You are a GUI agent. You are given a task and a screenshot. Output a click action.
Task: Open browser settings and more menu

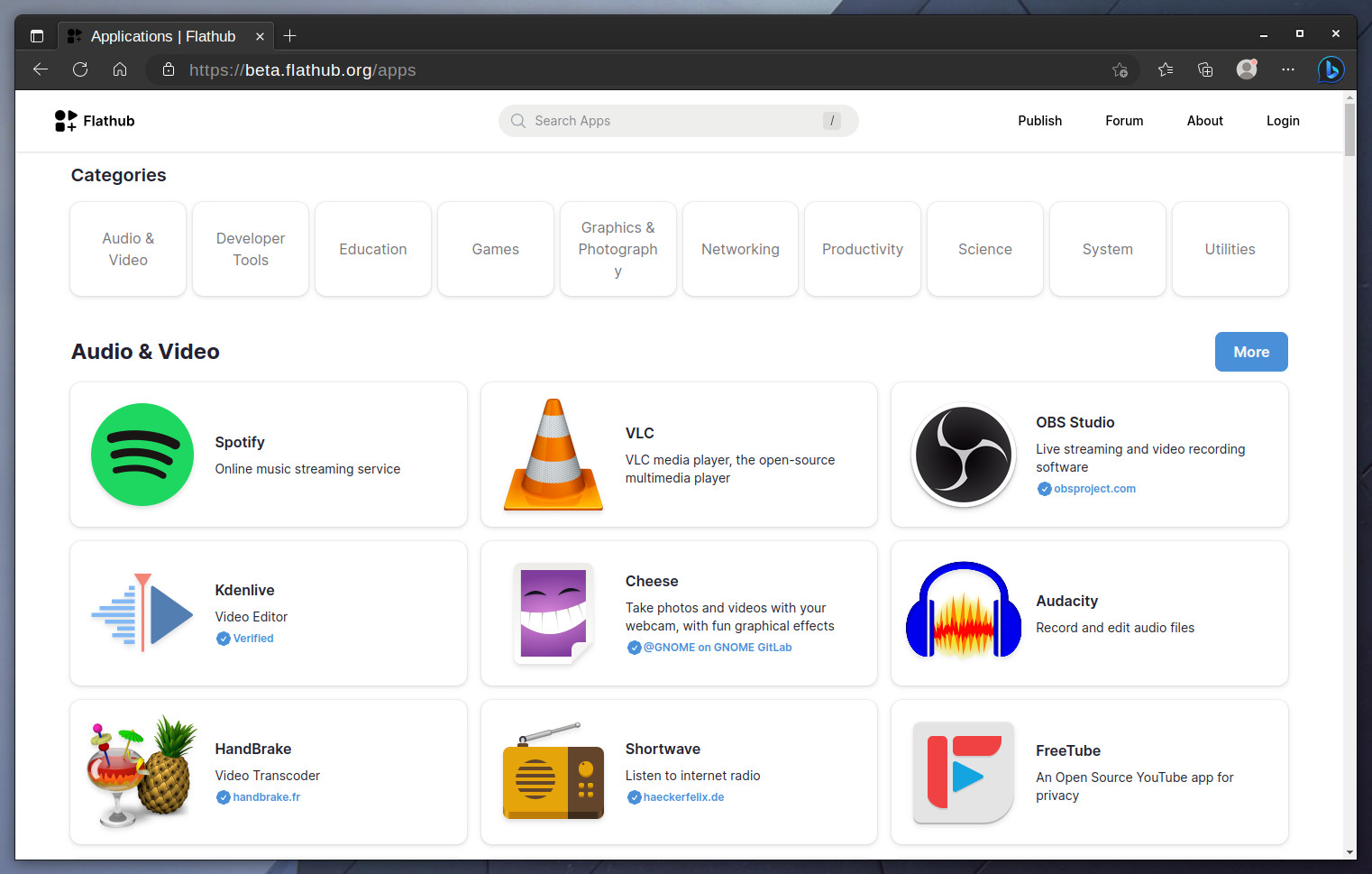(1288, 69)
